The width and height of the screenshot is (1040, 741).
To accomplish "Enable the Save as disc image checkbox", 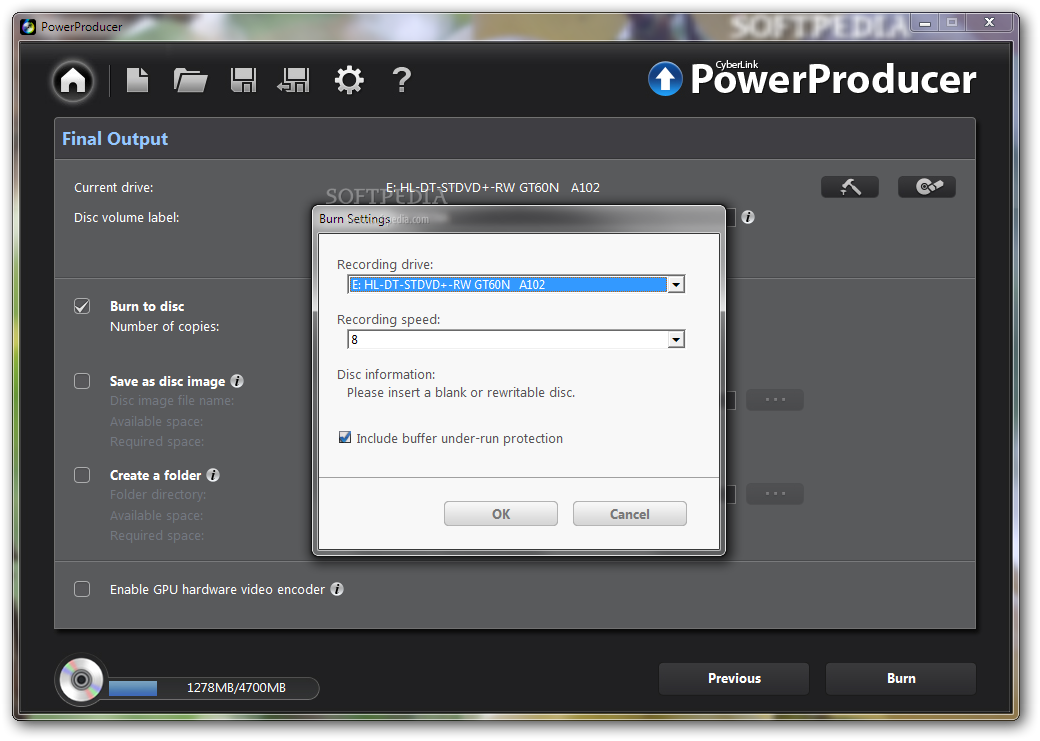I will 82,381.
